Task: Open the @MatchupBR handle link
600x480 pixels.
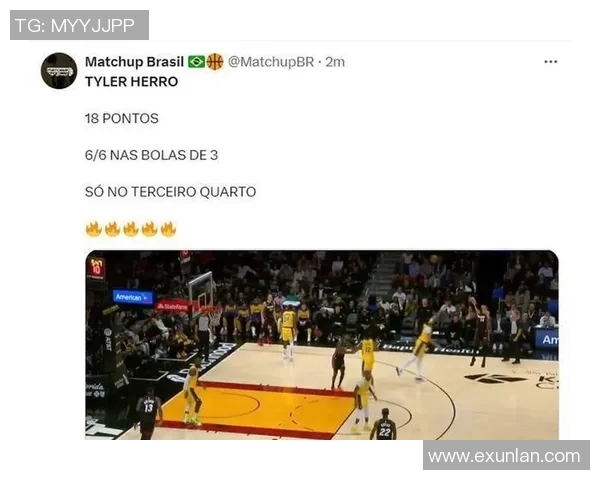Action: point(271,62)
